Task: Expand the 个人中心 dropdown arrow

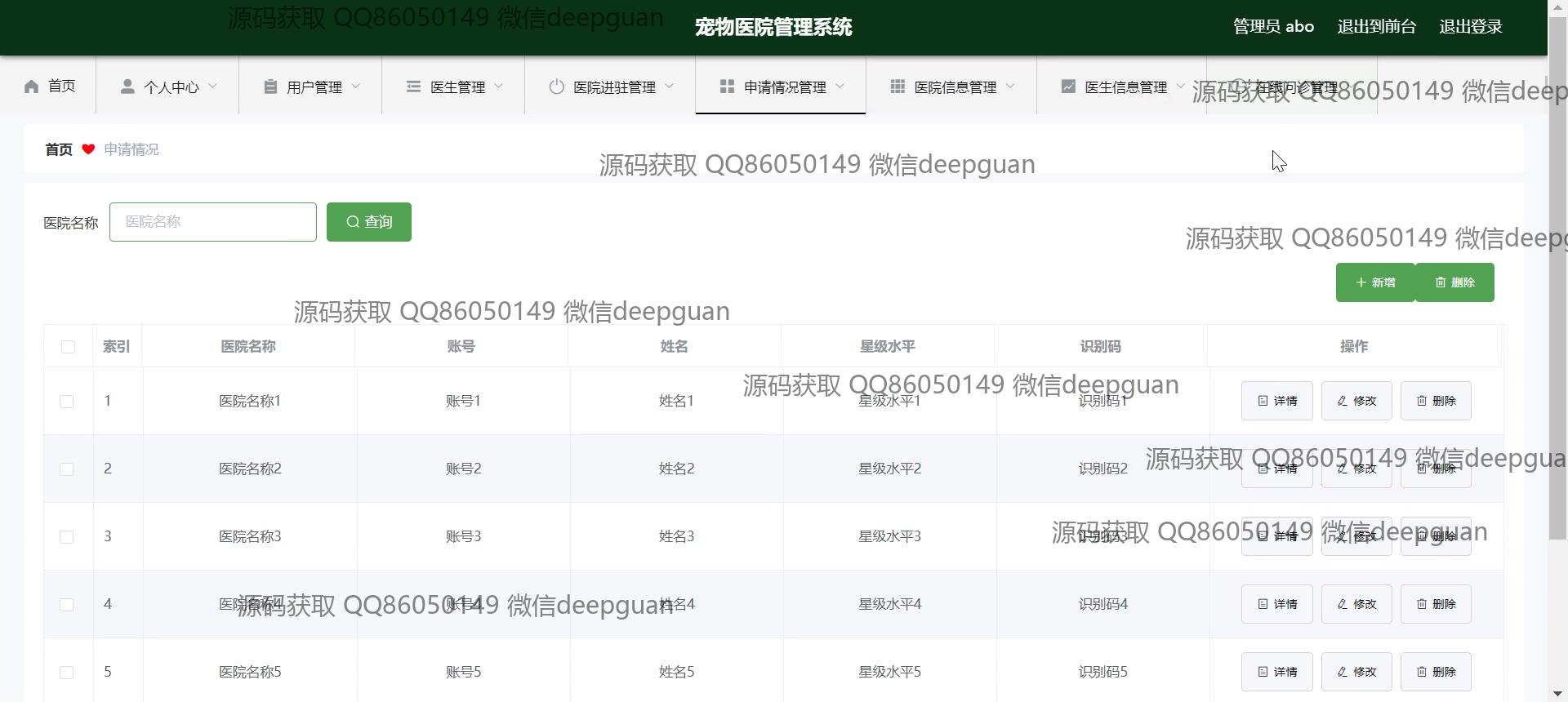Action: (x=213, y=87)
